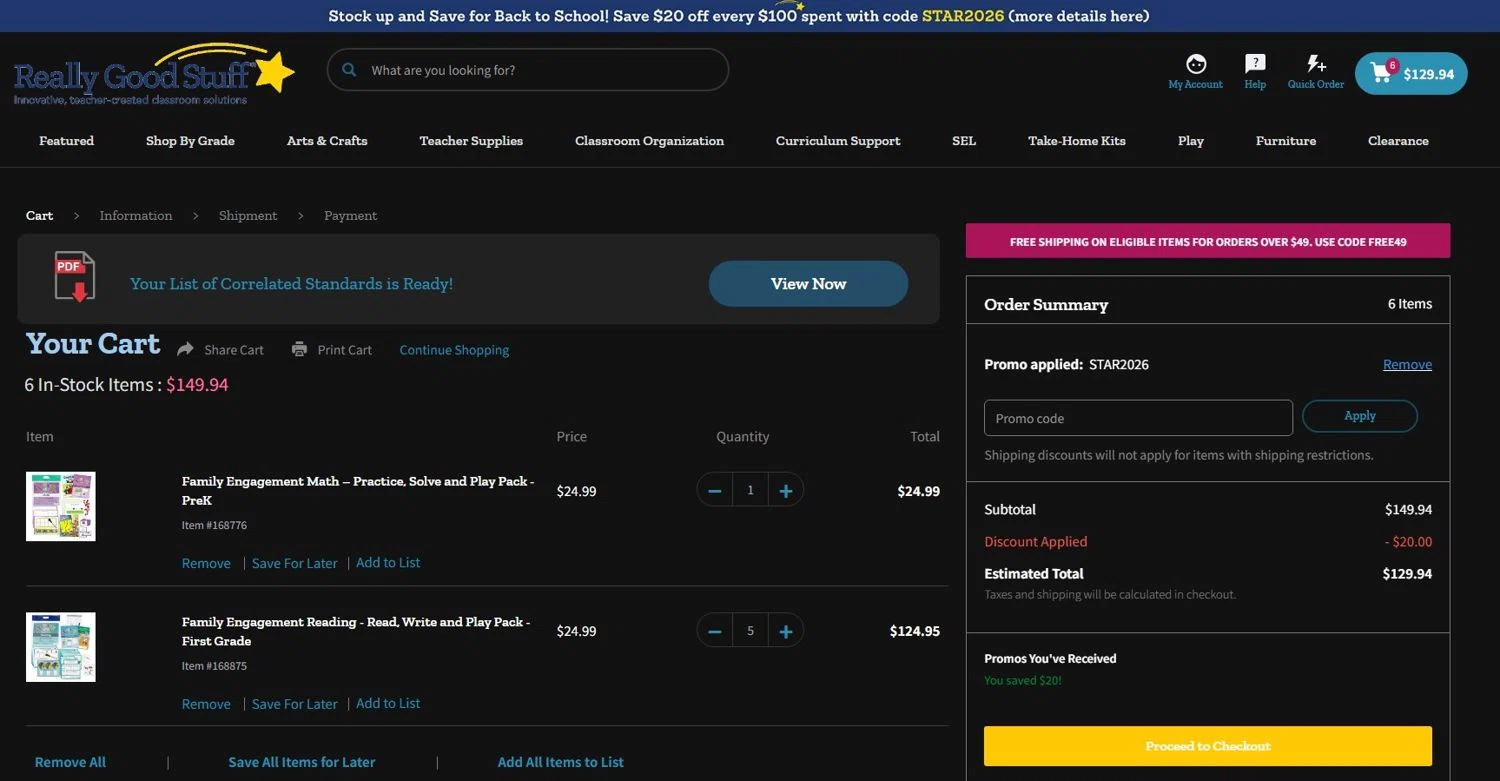
Task: Proceed to Checkout
Action: pyautogui.click(x=1208, y=746)
